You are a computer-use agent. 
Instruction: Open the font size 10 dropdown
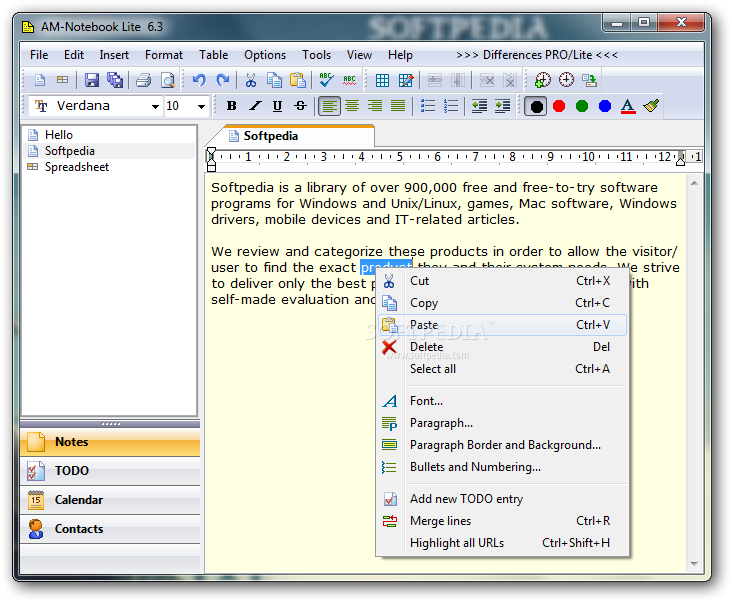[x=201, y=107]
